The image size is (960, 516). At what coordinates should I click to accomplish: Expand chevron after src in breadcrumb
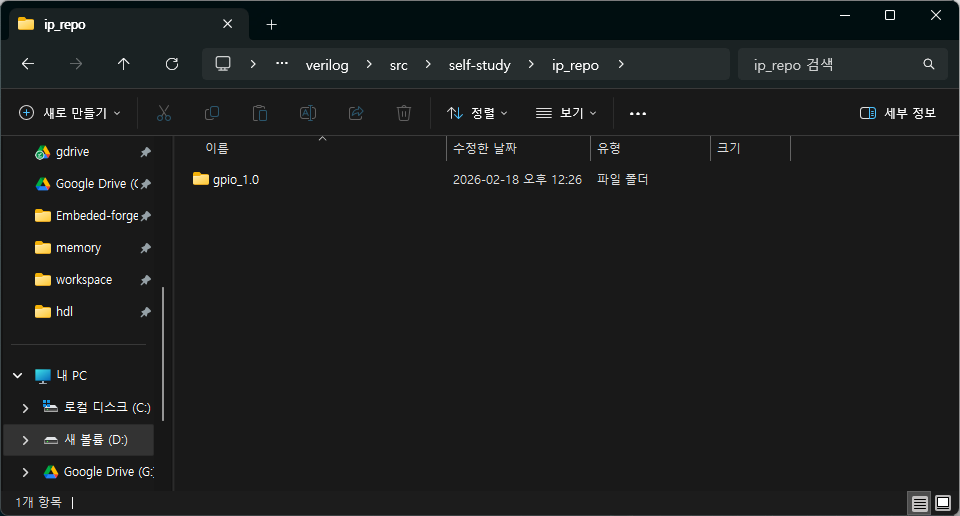pyautogui.click(x=428, y=64)
